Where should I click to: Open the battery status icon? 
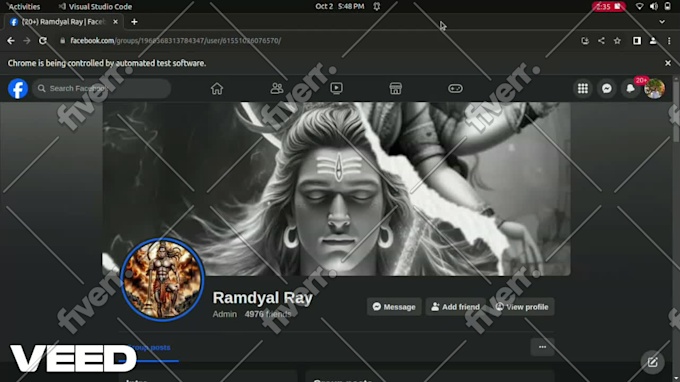[667, 7]
